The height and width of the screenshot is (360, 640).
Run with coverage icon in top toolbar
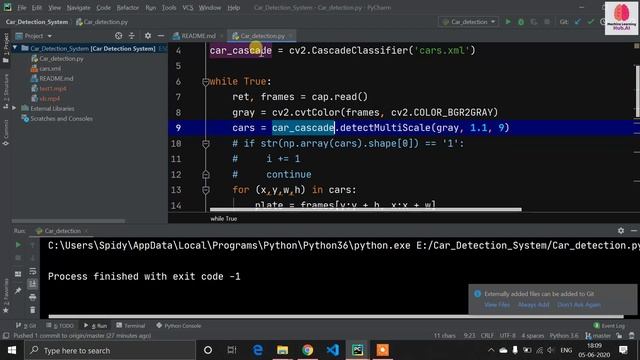[x=534, y=22]
